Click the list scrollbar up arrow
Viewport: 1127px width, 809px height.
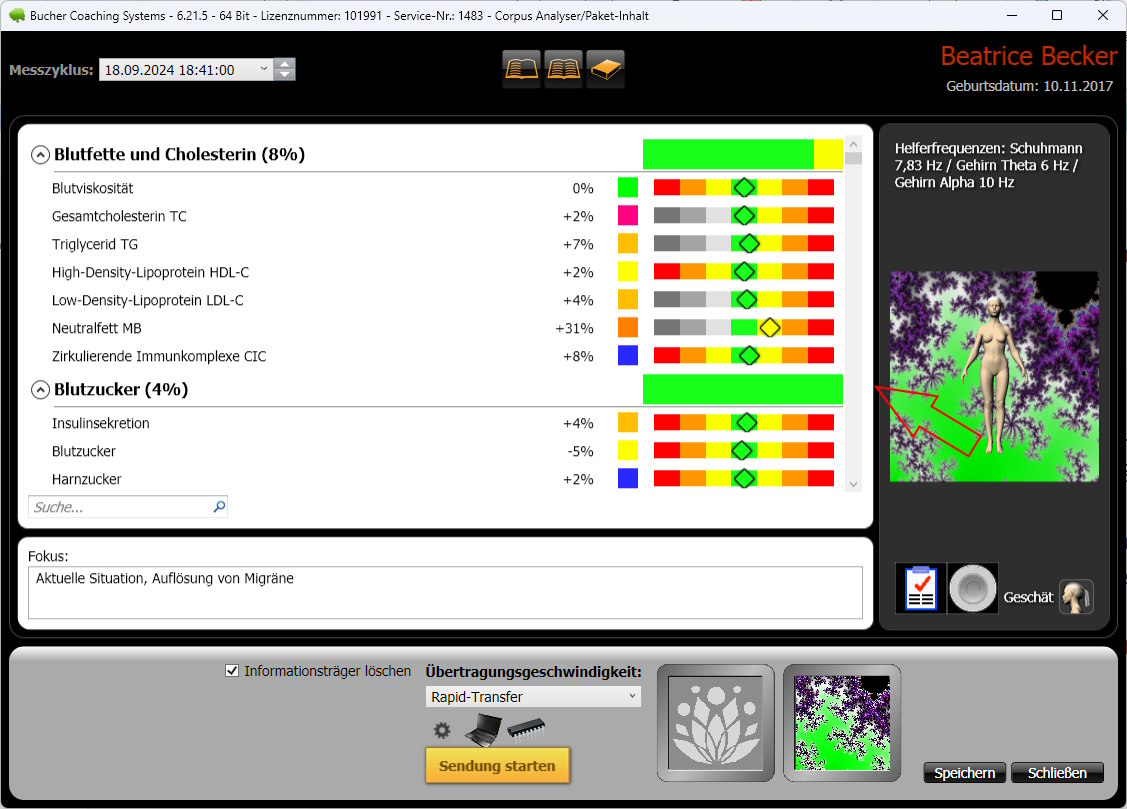(853, 142)
